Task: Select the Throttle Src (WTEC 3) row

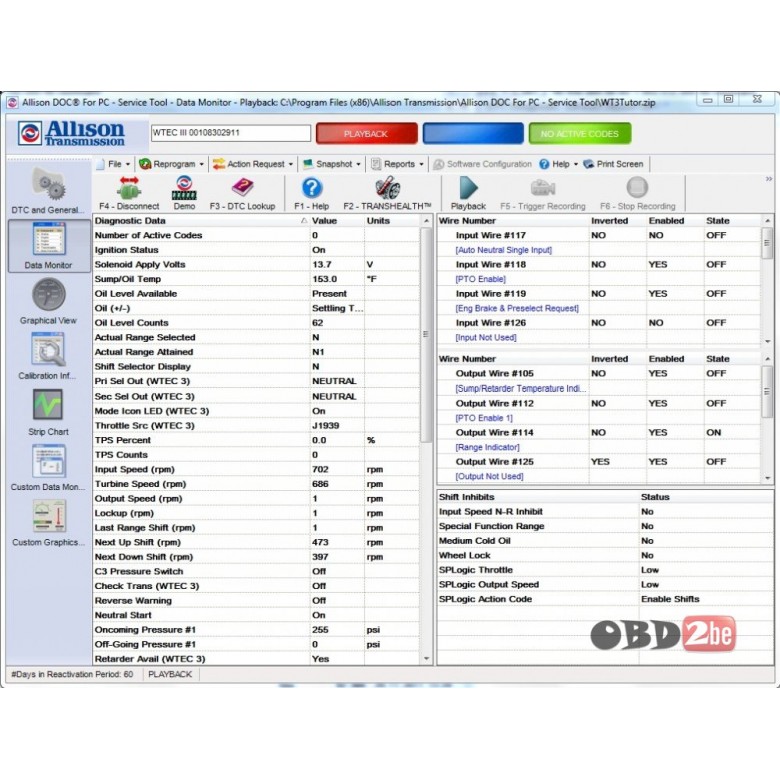Action: (256, 426)
